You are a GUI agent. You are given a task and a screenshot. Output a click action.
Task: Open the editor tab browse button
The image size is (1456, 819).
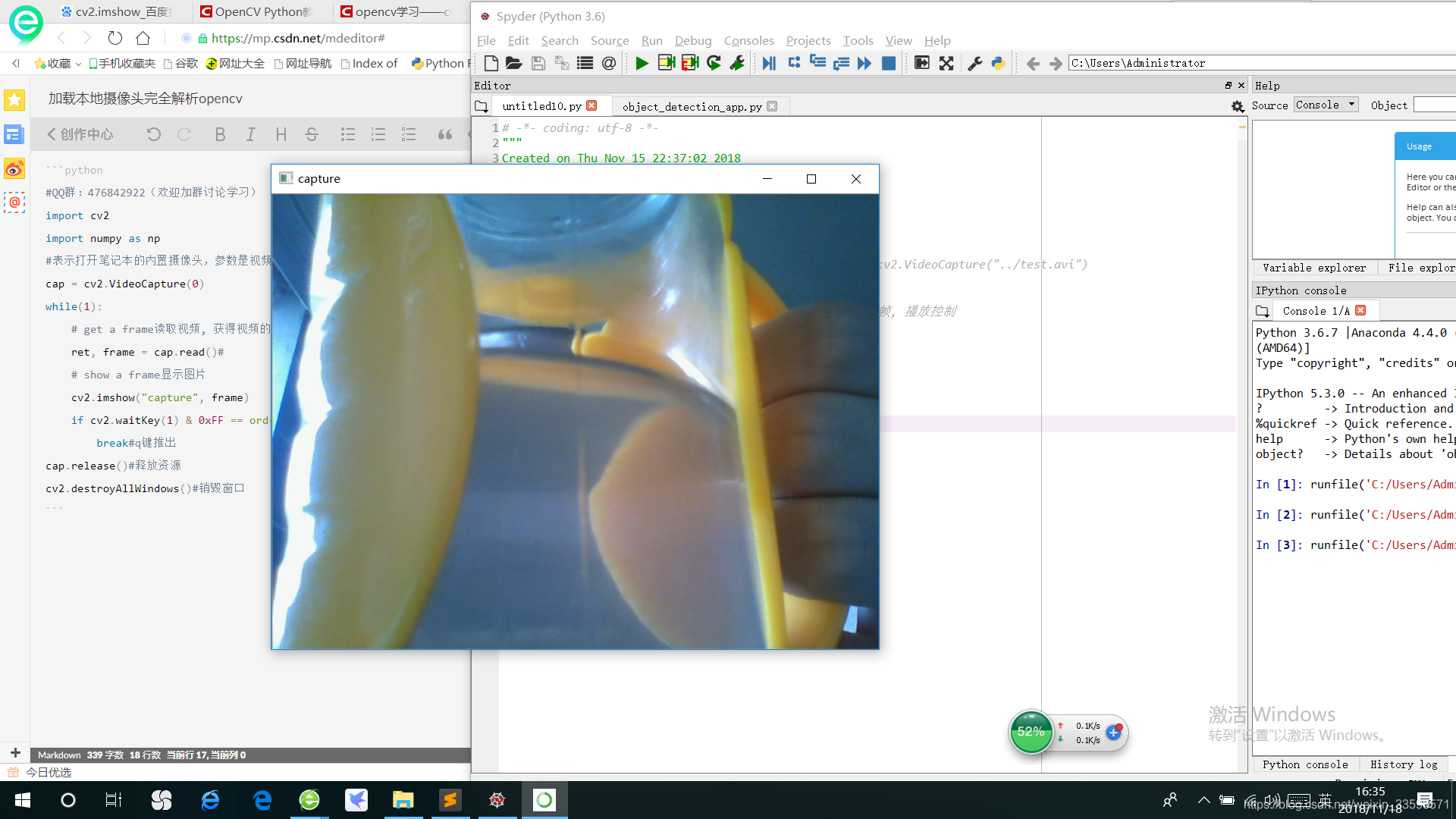(482, 106)
